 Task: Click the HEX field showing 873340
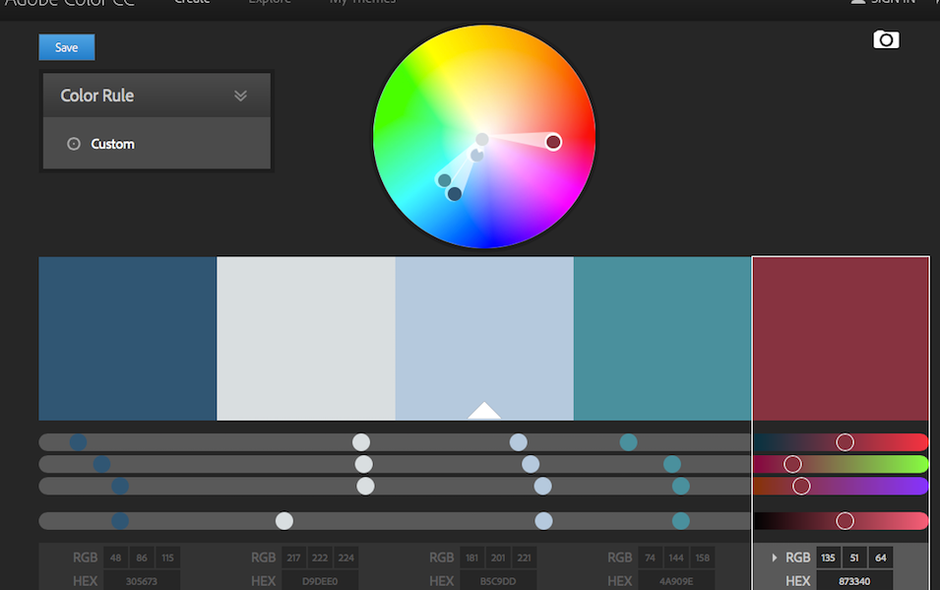854,581
